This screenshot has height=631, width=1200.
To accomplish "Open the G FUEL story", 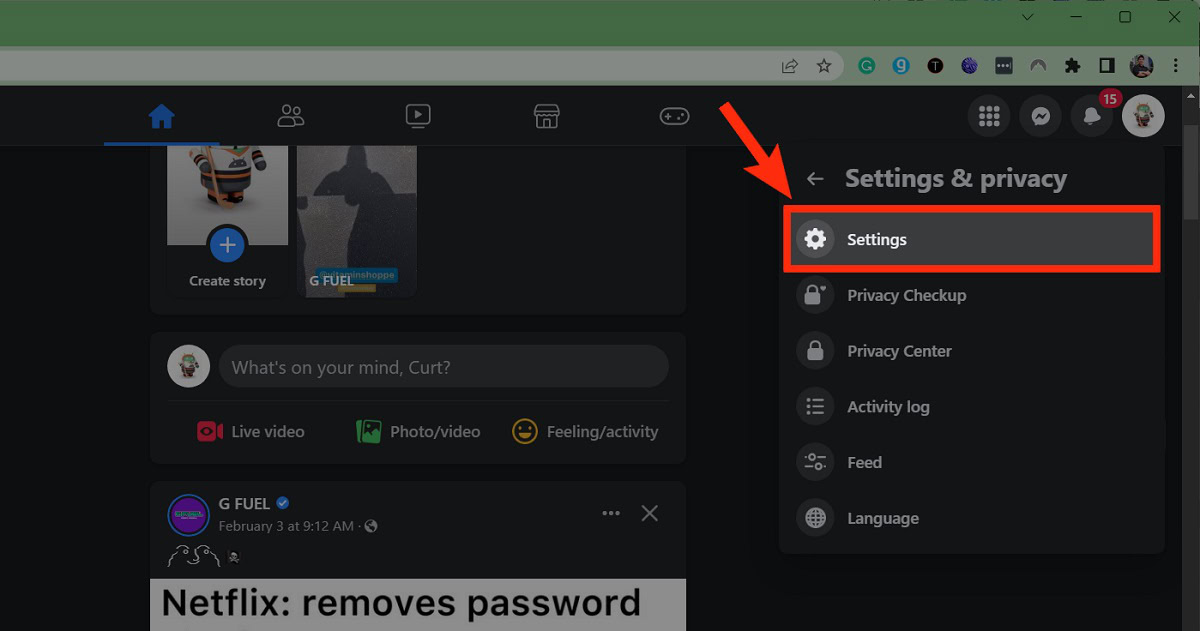I will (x=357, y=222).
